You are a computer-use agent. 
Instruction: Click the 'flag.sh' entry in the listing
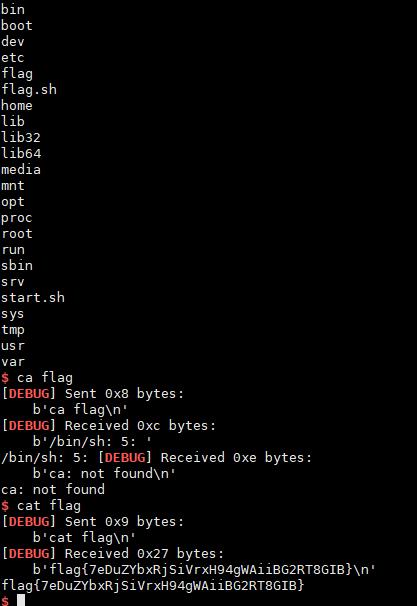click(29, 90)
